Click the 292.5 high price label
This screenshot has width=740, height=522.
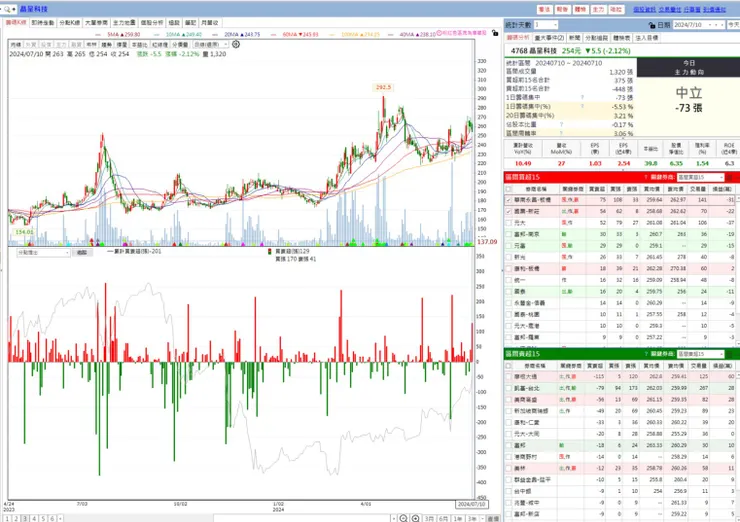click(x=383, y=87)
